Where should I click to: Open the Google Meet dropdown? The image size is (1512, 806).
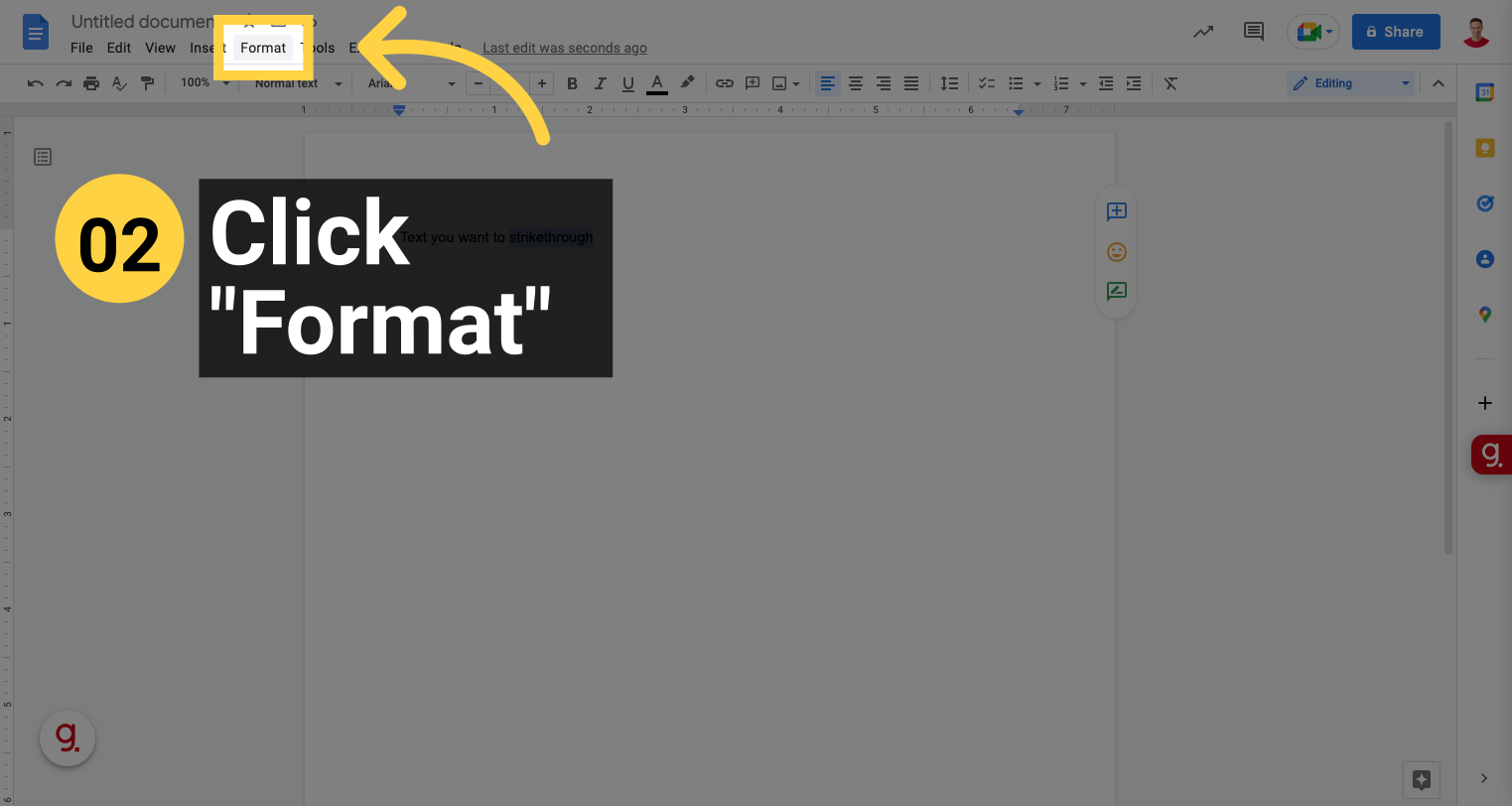(1313, 32)
